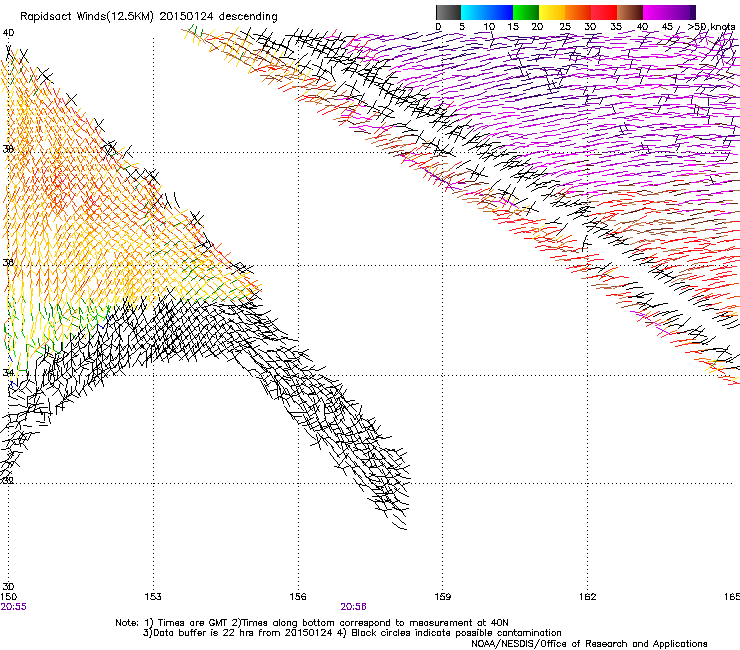This screenshot has height=650, width=740.
Task: Click the magenta-purple 40-50 knots legend segment
Action: [669, 12]
